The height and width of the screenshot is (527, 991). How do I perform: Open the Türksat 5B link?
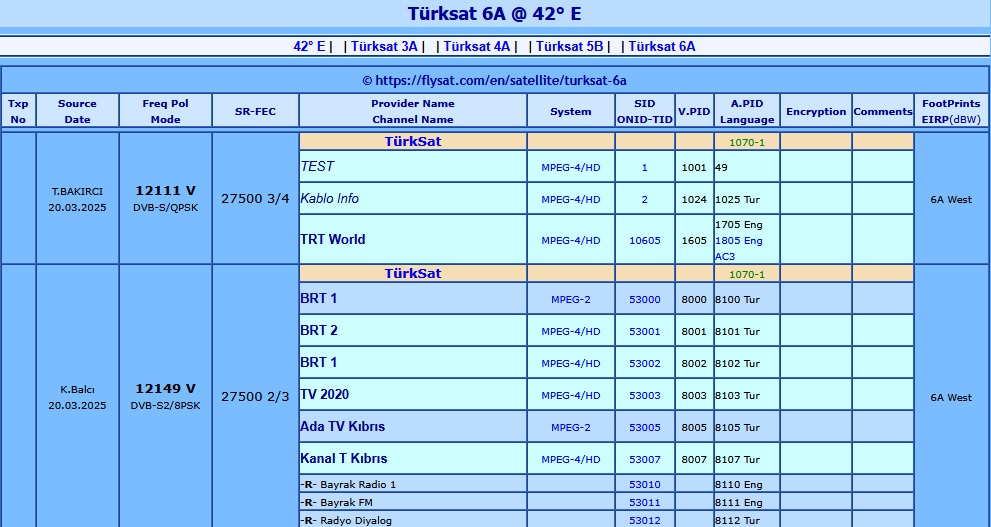pyautogui.click(x=569, y=46)
